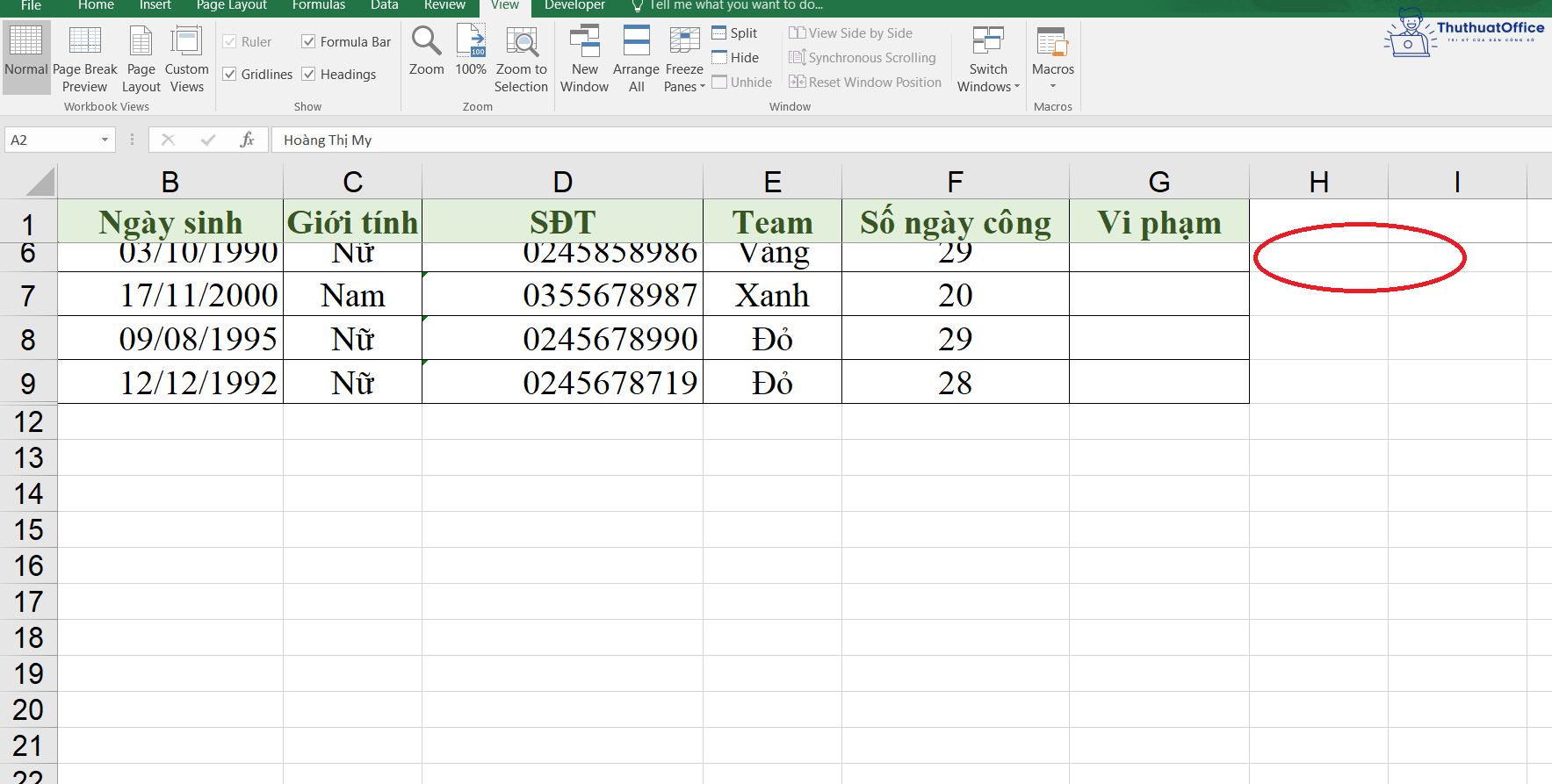Reset zoom to 100%
The image size is (1552, 784).
pos(471,51)
